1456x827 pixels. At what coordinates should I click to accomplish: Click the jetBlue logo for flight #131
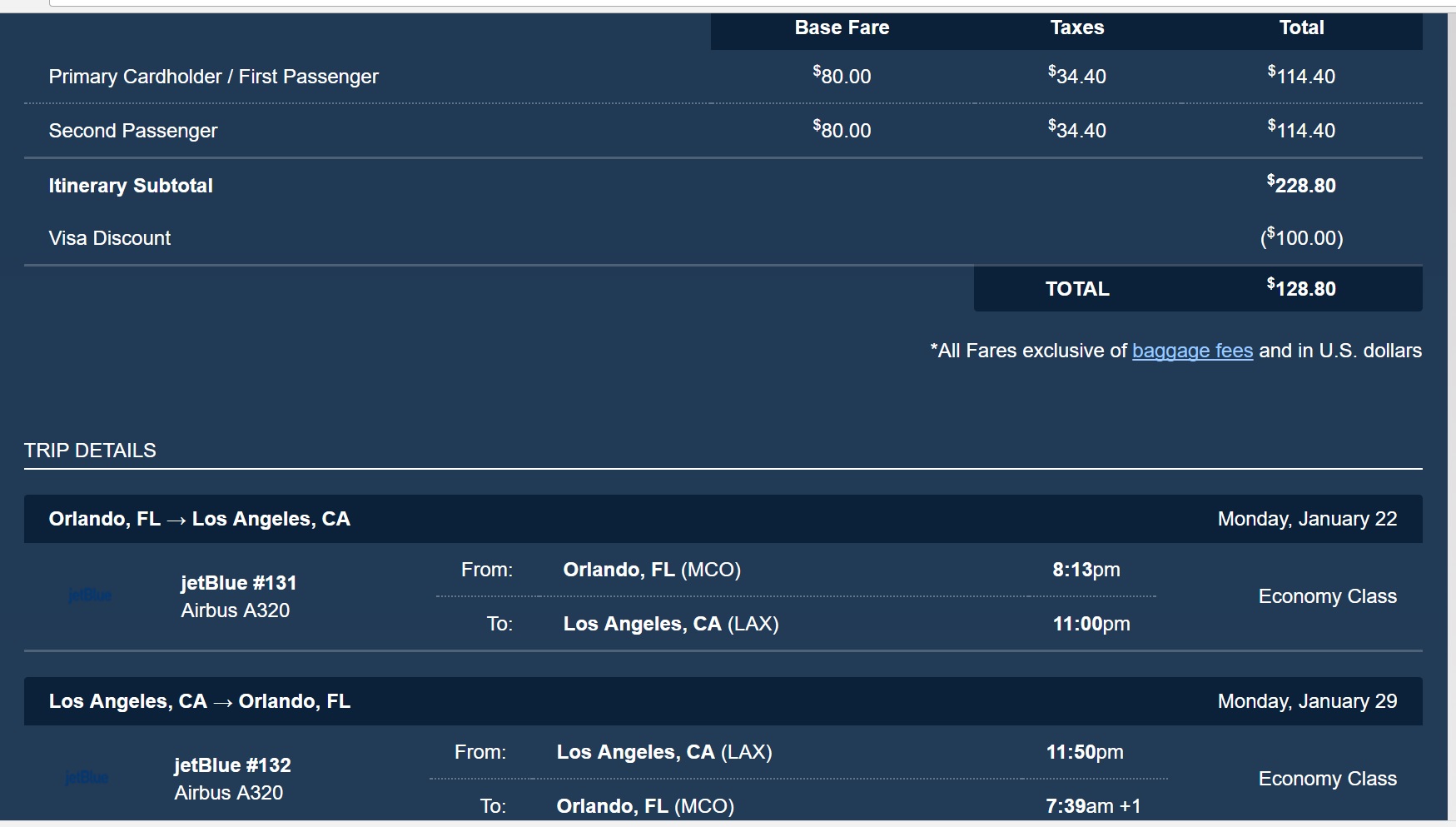coord(89,595)
